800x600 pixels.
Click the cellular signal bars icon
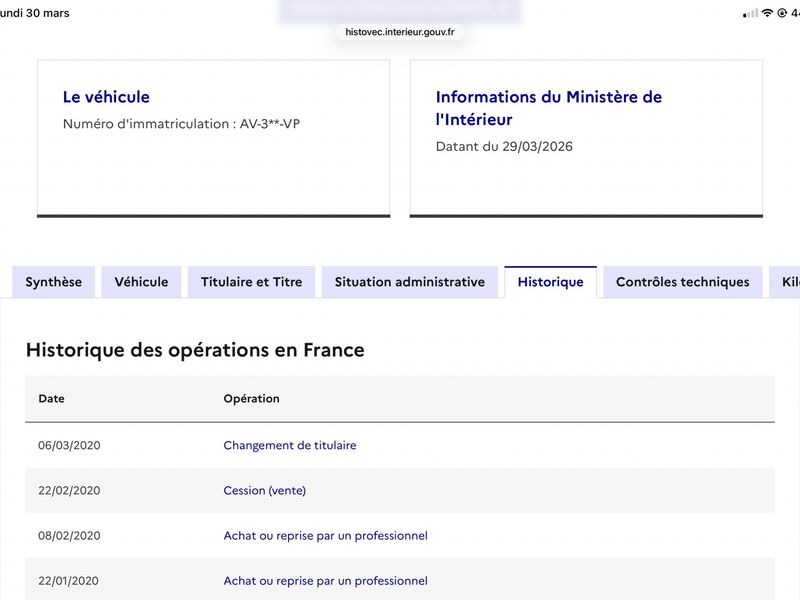point(751,13)
